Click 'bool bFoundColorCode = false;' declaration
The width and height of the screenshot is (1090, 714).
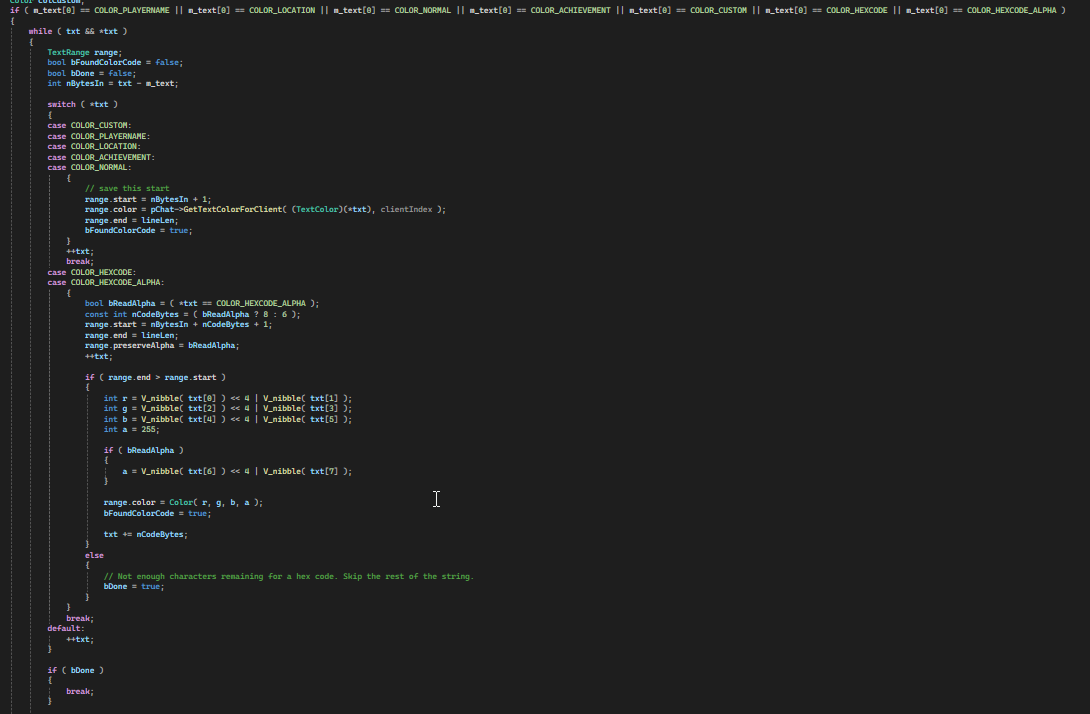tap(115, 63)
